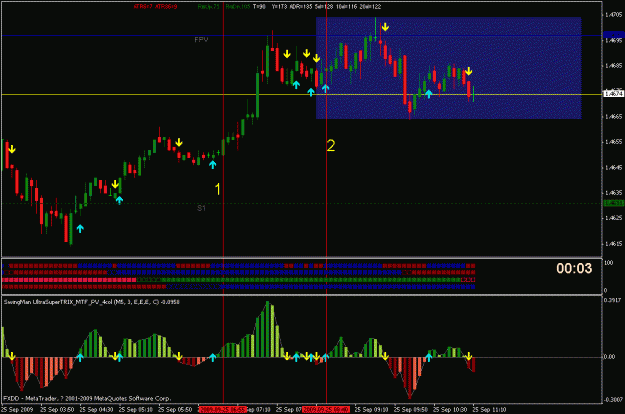This screenshot has height=414, width=625.
Task: Click the 25 Sep 11:10 time label
Action: coord(489,409)
